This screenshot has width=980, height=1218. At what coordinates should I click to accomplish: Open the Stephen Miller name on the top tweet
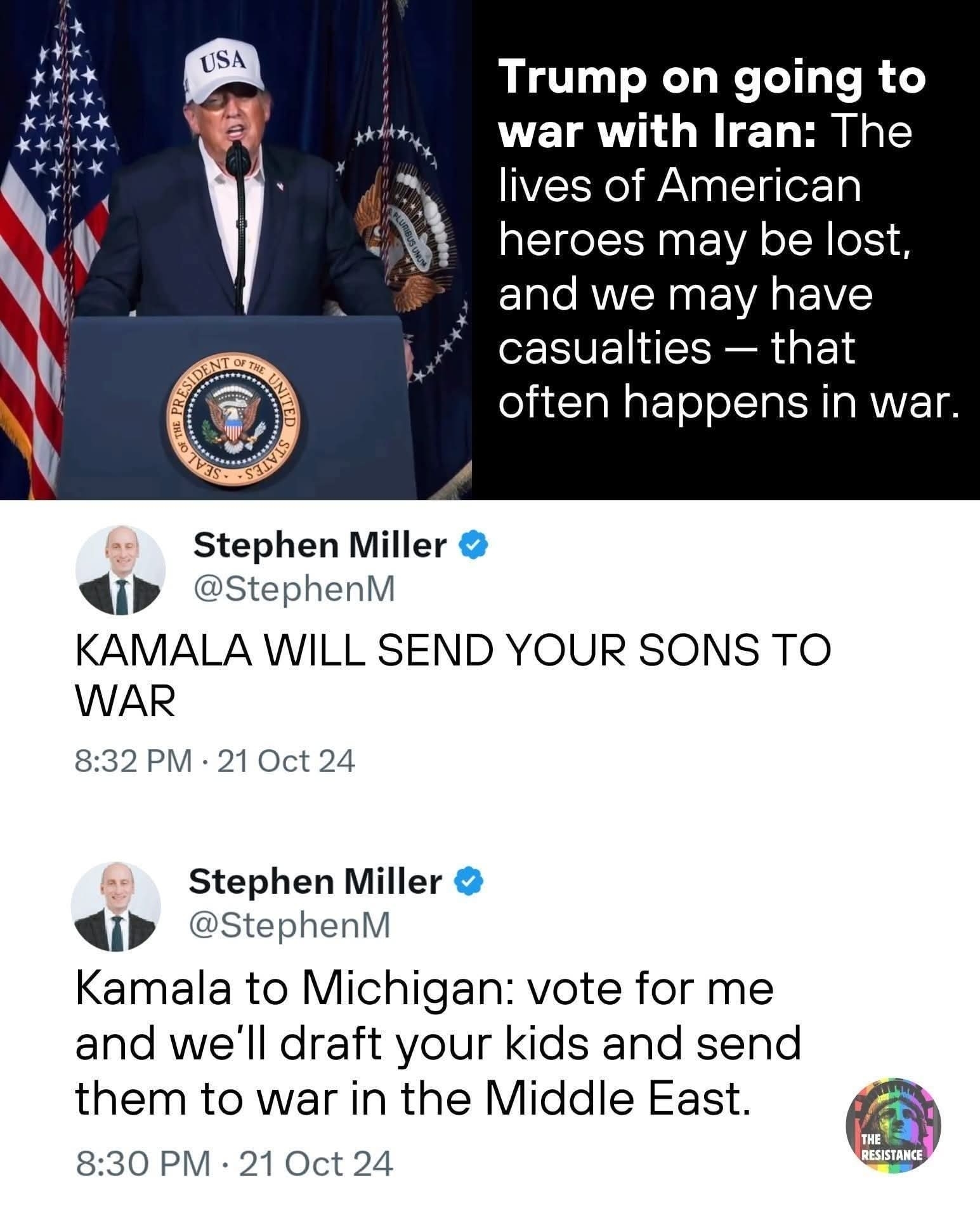(x=320, y=545)
